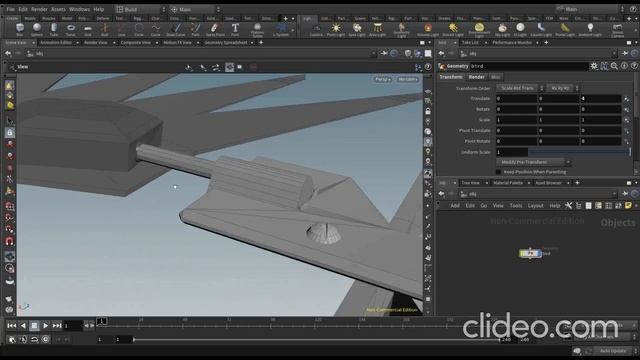Click play forward button
Screen dimensions: 640x360
(x=45, y=325)
